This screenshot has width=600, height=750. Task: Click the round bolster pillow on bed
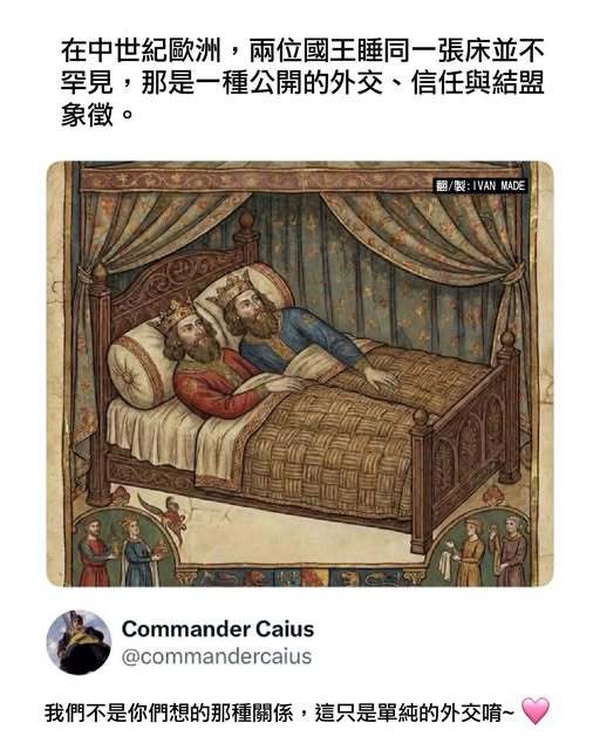tap(137, 369)
